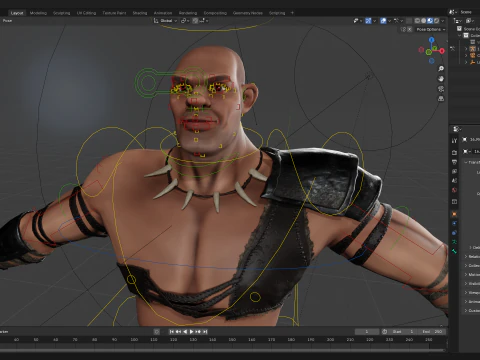This screenshot has height=360, width=480.
Task: Play the animation forward
Action: 191,332
